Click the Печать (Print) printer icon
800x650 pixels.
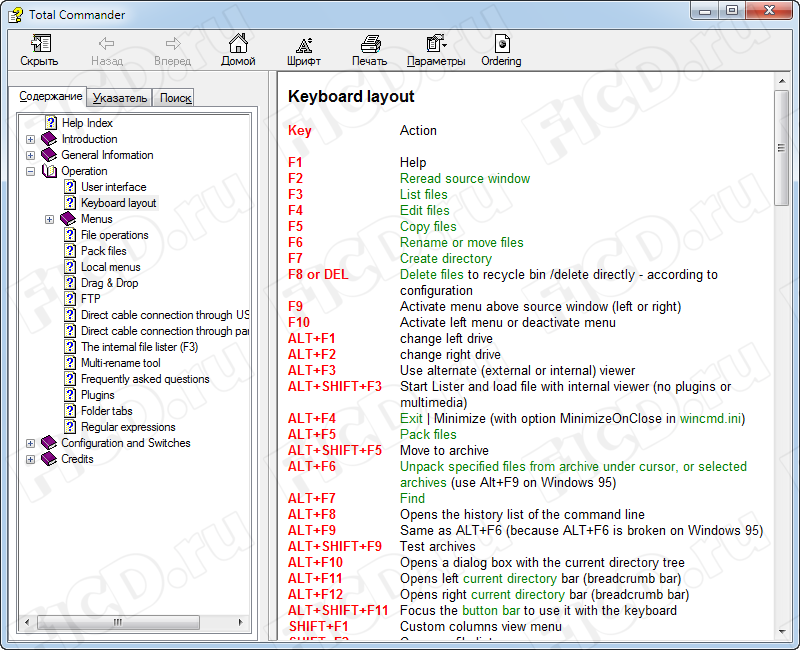(370, 44)
